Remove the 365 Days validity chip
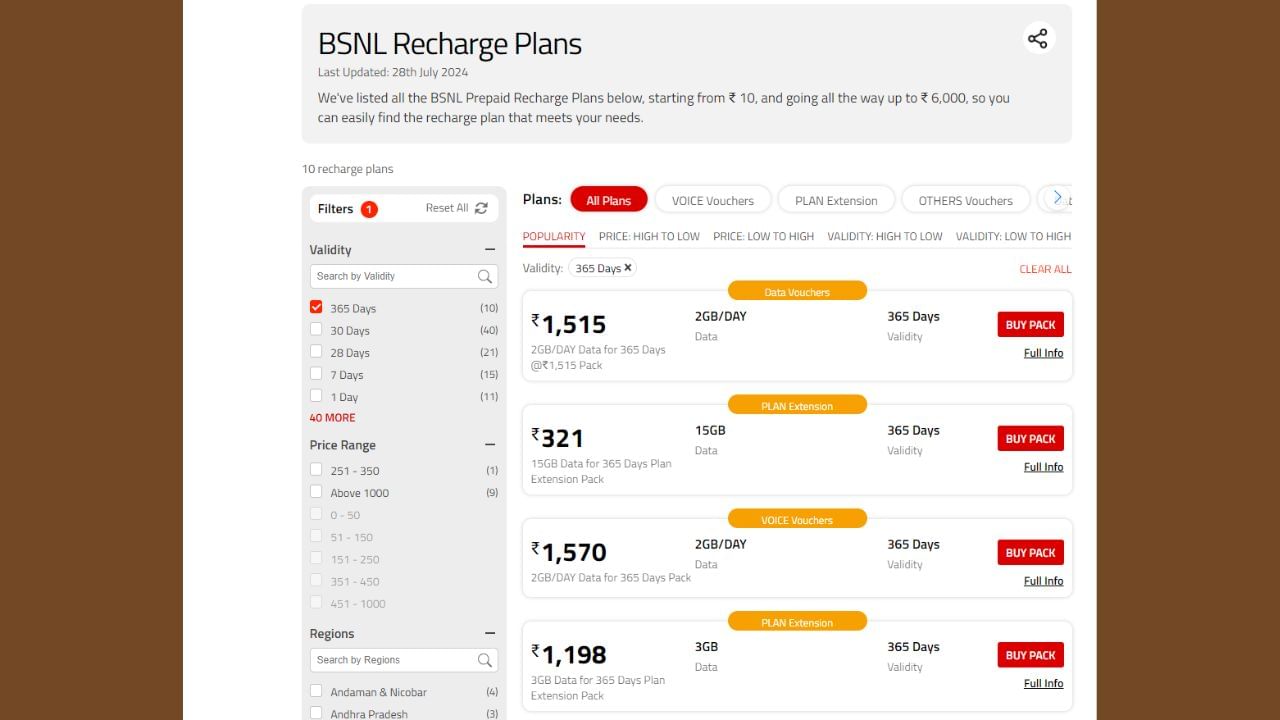This screenshot has height=720, width=1280. pyautogui.click(x=628, y=268)
